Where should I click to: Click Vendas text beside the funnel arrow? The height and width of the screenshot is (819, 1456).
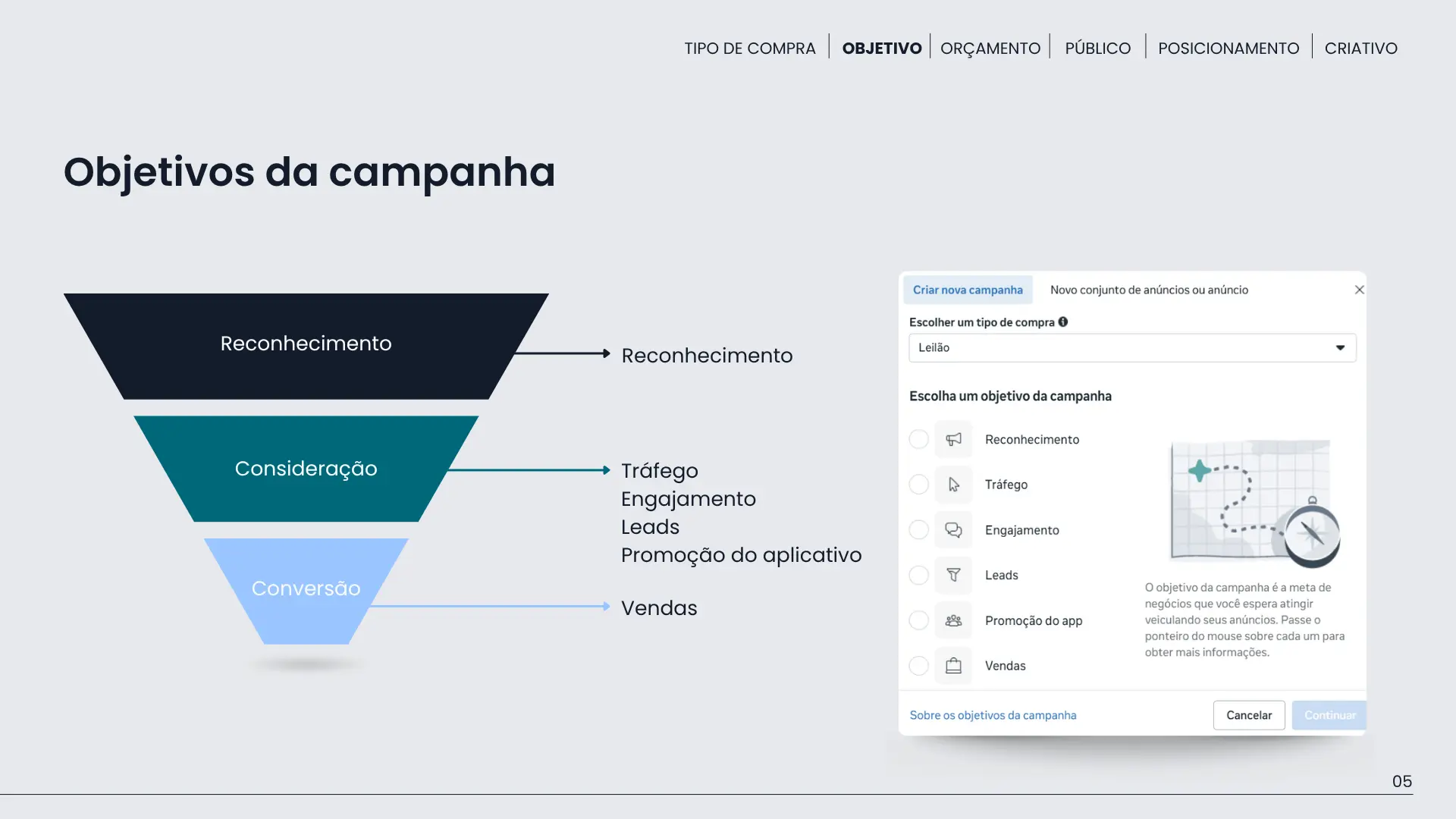659,608
